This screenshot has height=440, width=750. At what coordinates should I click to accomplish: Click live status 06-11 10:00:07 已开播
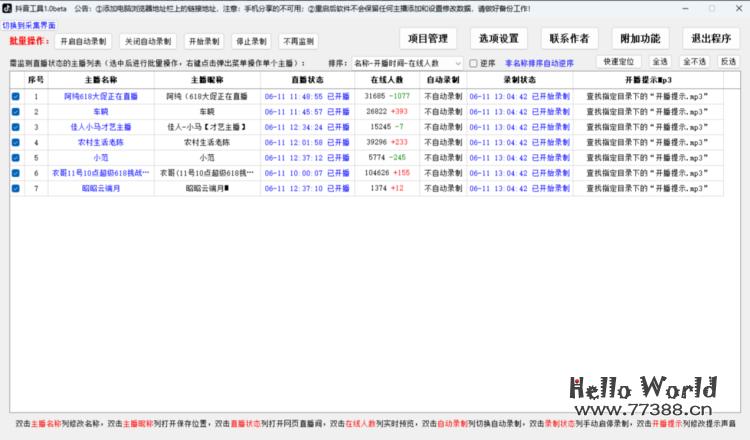[307, 173]
